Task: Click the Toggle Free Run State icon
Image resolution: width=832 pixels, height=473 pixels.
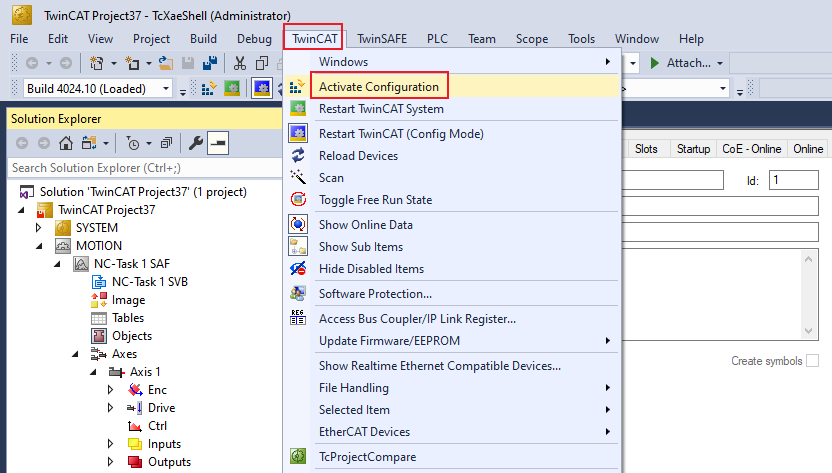Action: [x=298, y=200]
